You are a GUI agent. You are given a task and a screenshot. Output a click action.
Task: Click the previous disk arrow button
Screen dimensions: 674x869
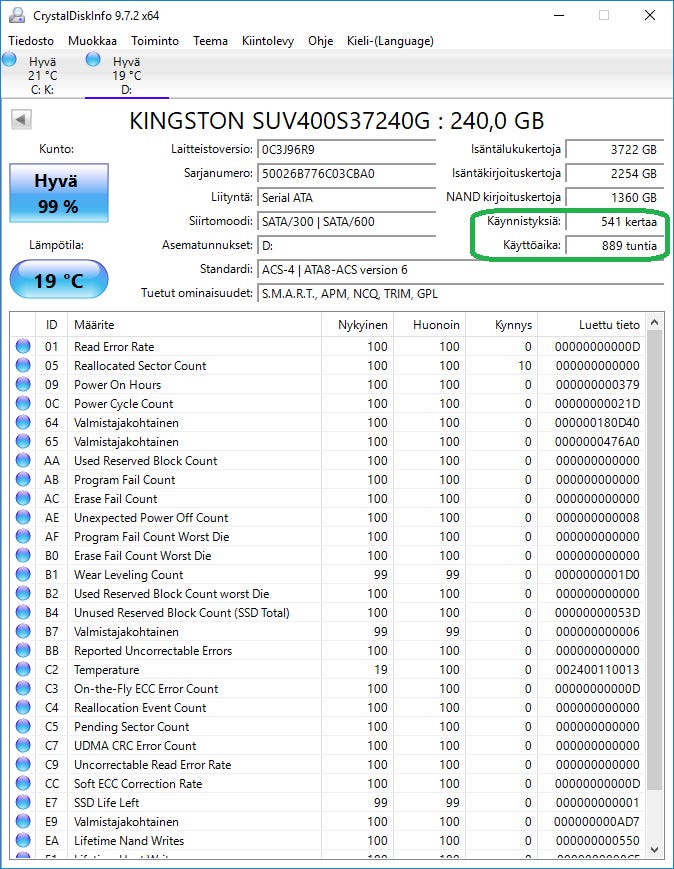(x=21, y=119)
